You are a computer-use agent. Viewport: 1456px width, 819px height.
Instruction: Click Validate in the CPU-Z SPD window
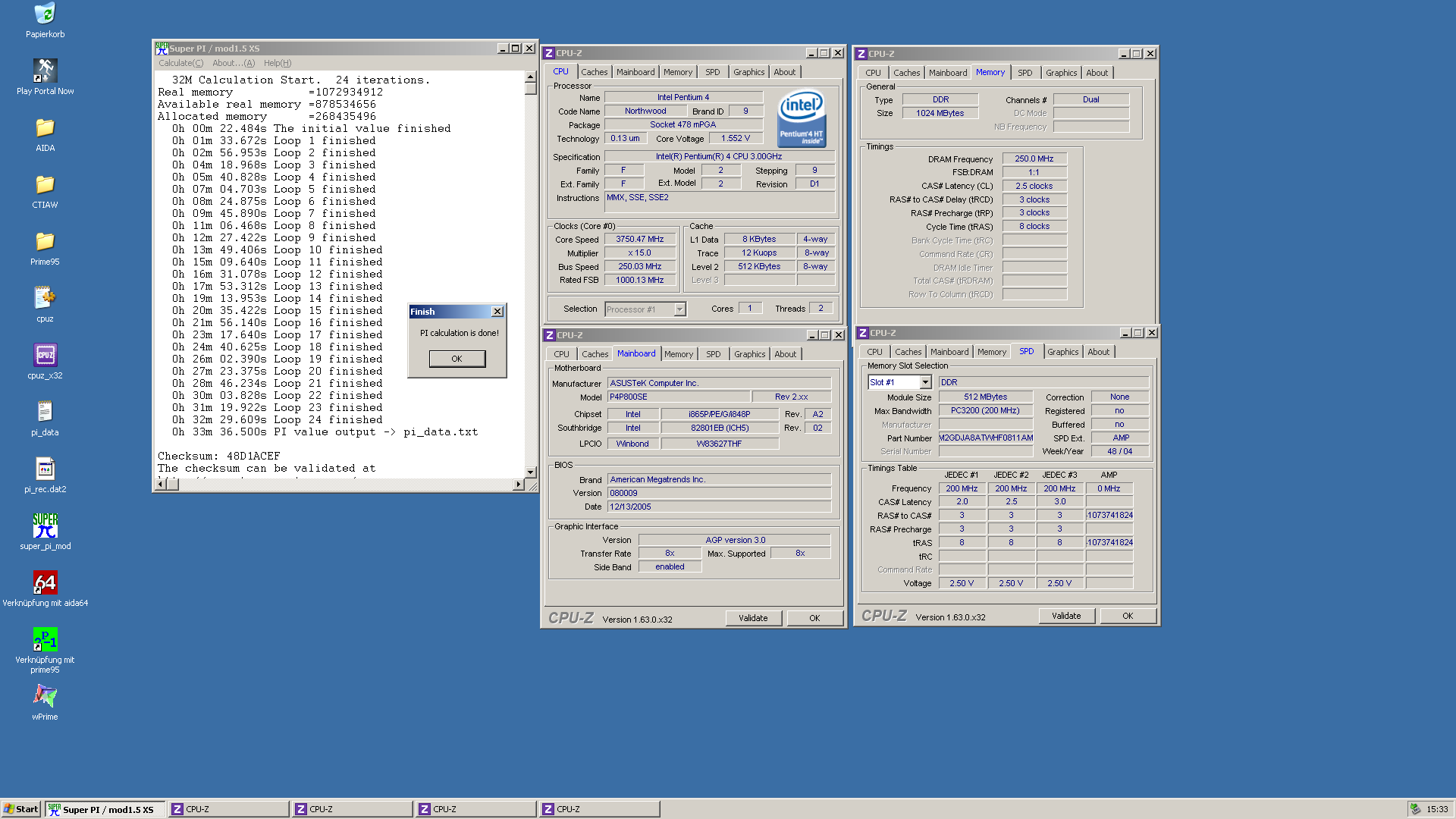click(x=1066, y=616)
